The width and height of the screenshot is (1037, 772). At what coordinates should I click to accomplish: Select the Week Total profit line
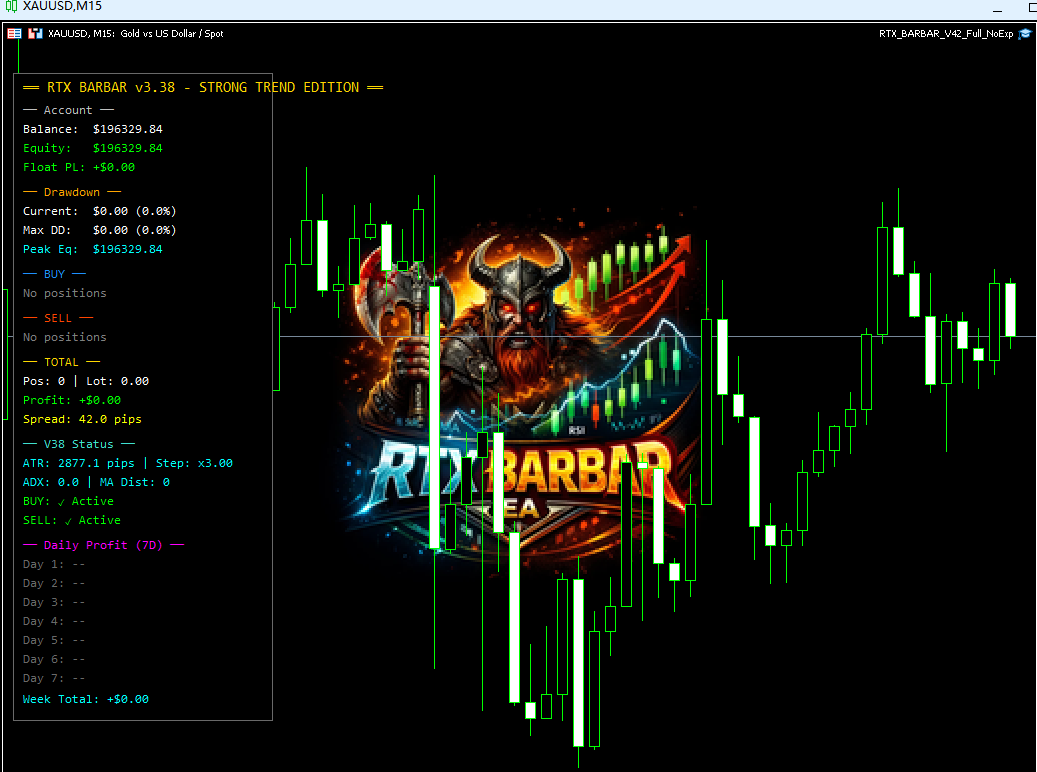[x=85, y=699]
